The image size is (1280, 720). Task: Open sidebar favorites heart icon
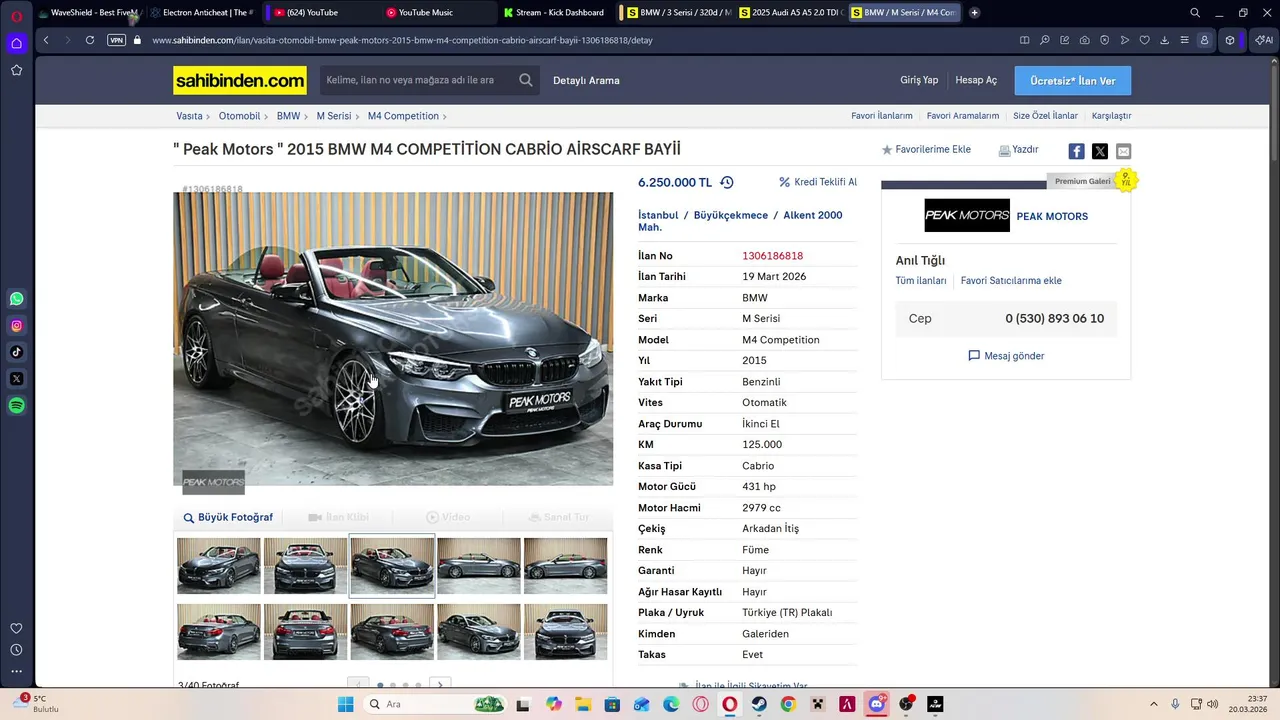16,628
